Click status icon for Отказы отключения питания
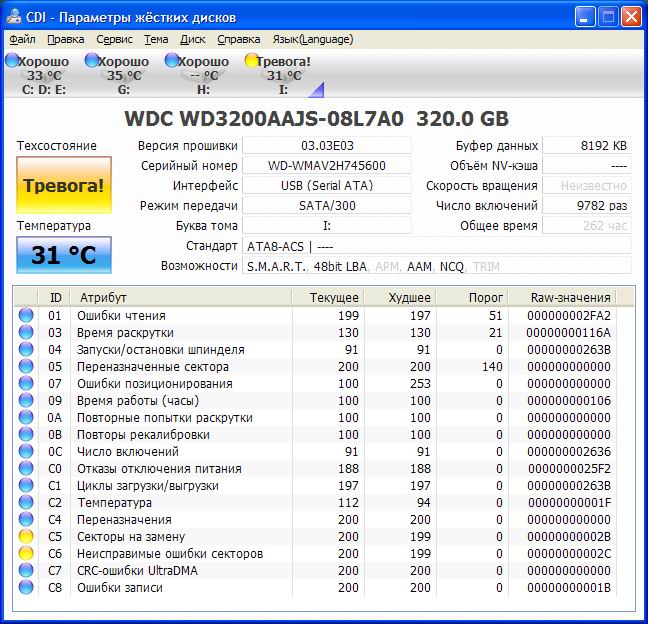The image size is (648, 624). 26,468
